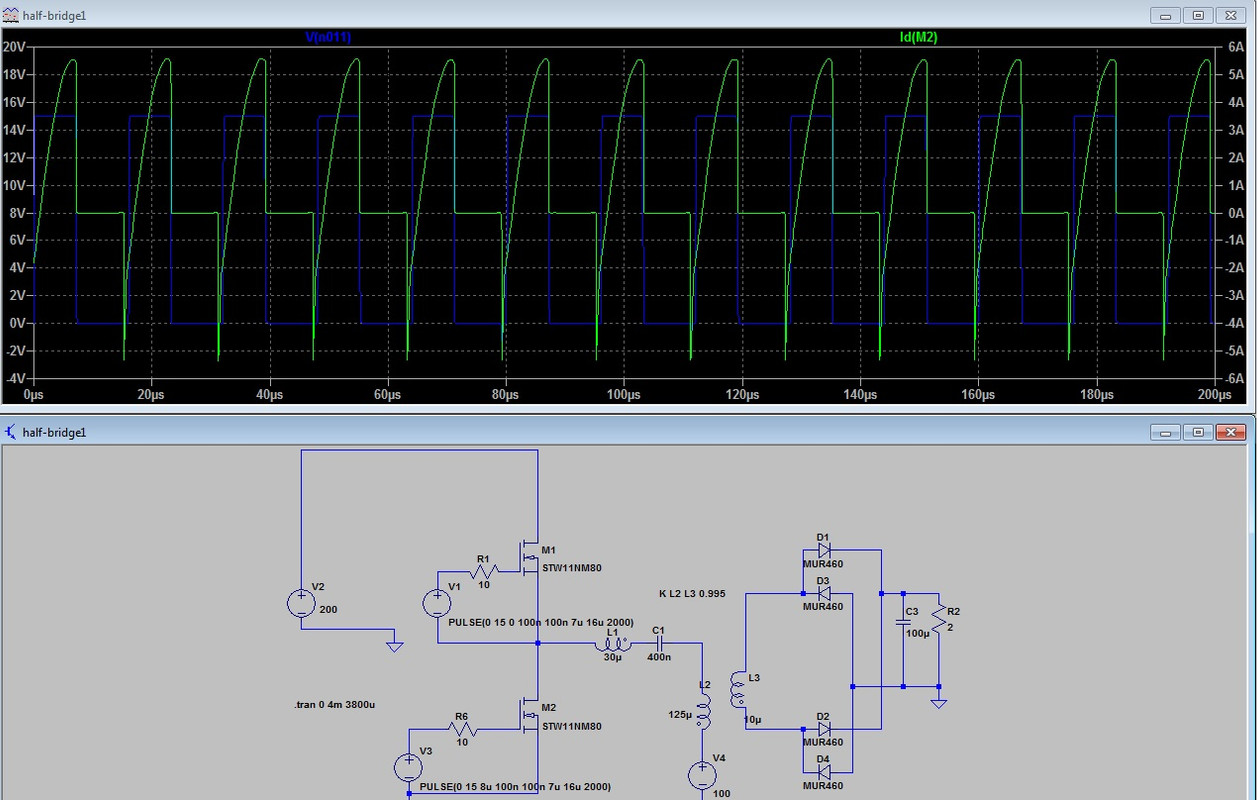Click the 6A right axis label
Image resolution: width=1257 pixels, height=800 pixels.
pyautogui.click(x=1236, y=47)
